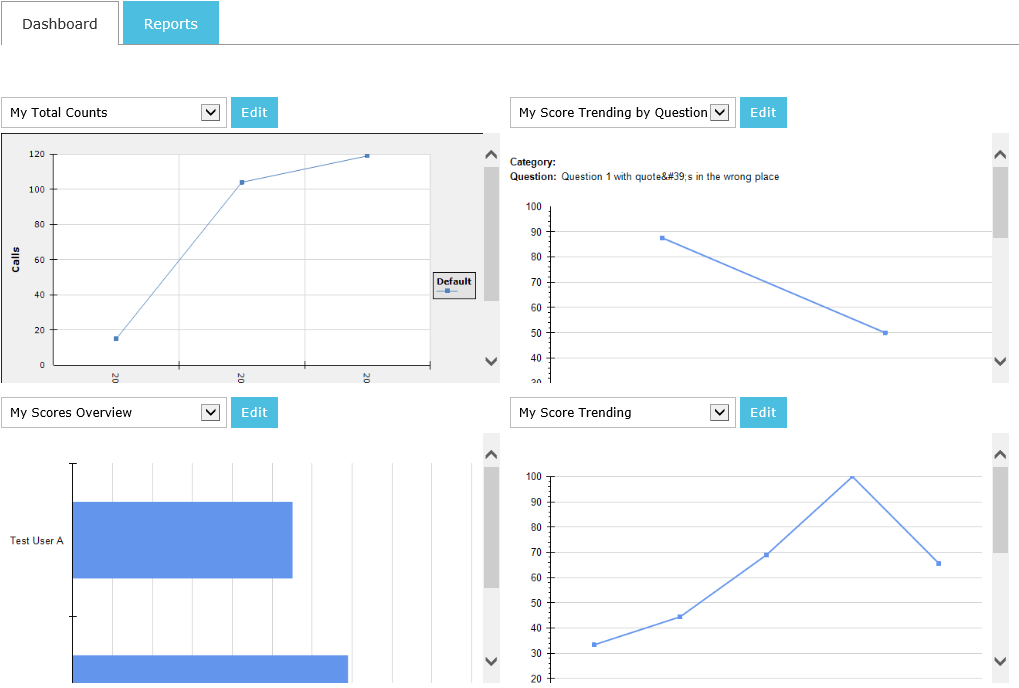The width and height of the screenshot is (1019, 688).
Task: Click the scrollbar thumb in My Total Counts chart
Action: pyautogui.click(x=491, y=233)
